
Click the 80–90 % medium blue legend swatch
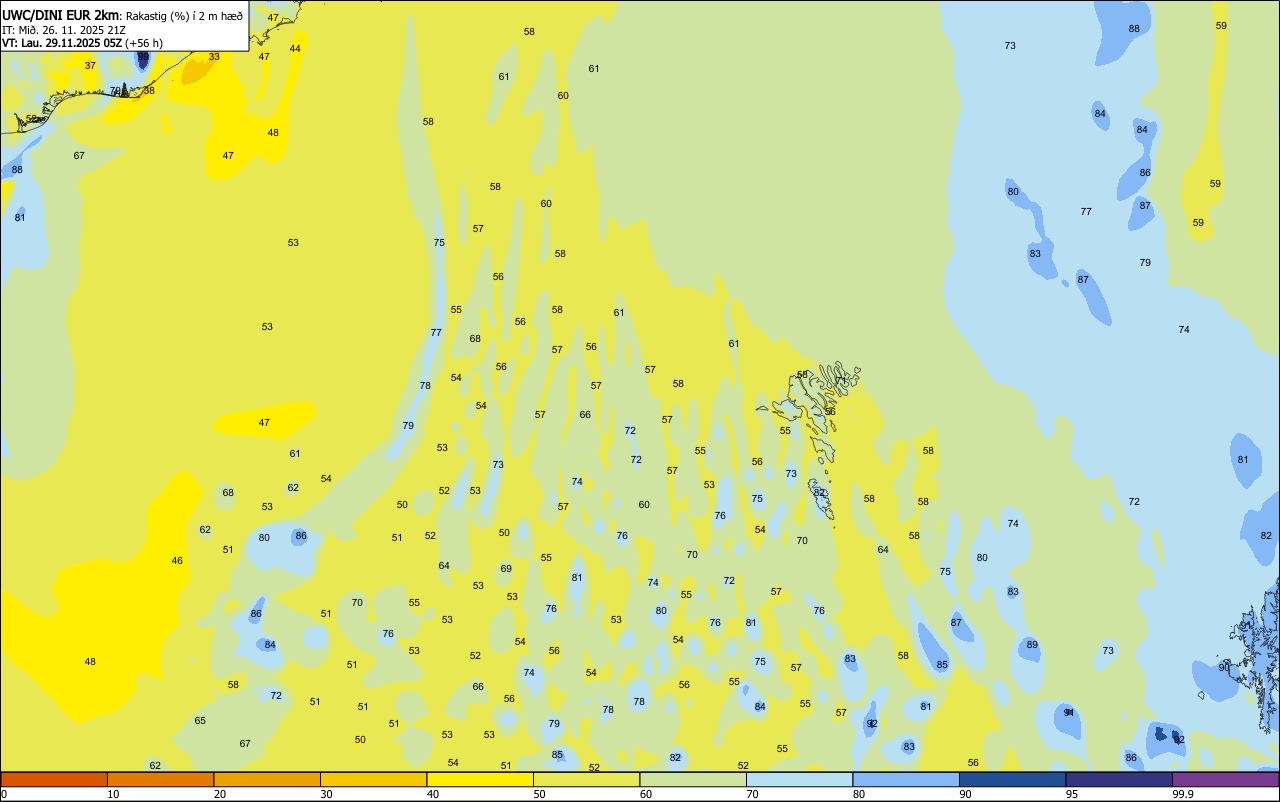[906, 779]
